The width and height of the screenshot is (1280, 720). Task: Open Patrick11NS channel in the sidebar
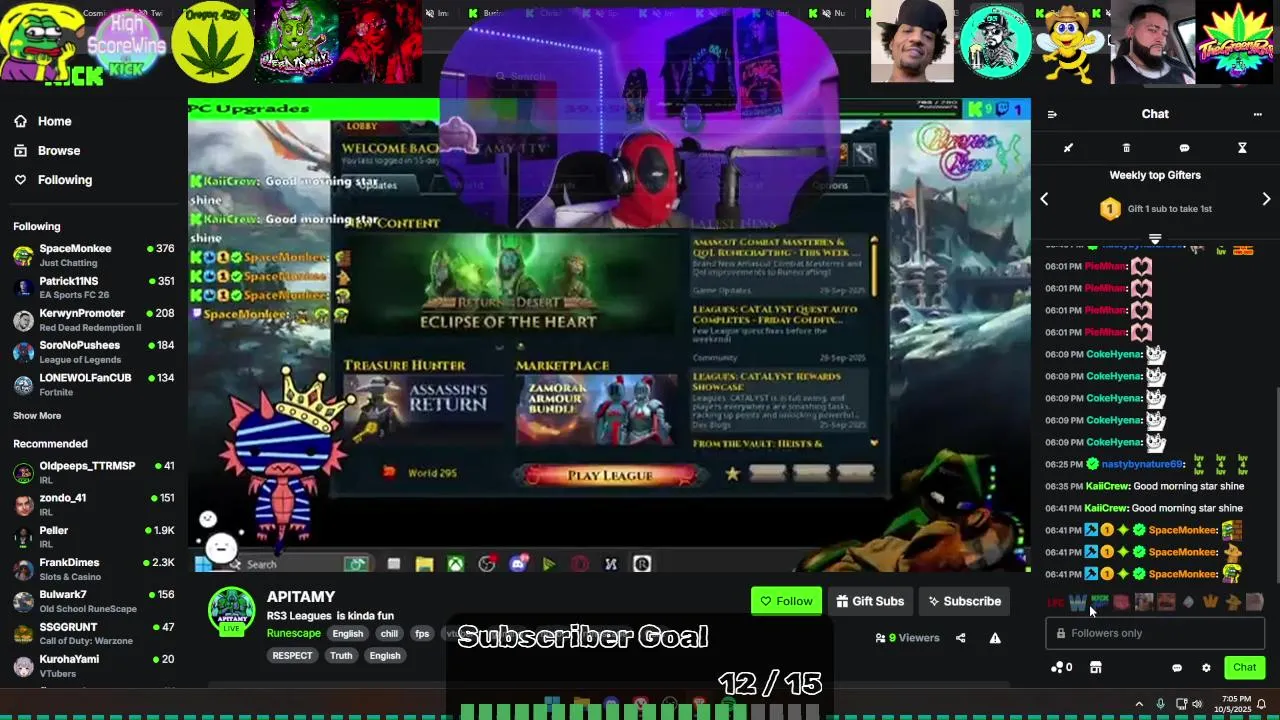tap(93, 288)
